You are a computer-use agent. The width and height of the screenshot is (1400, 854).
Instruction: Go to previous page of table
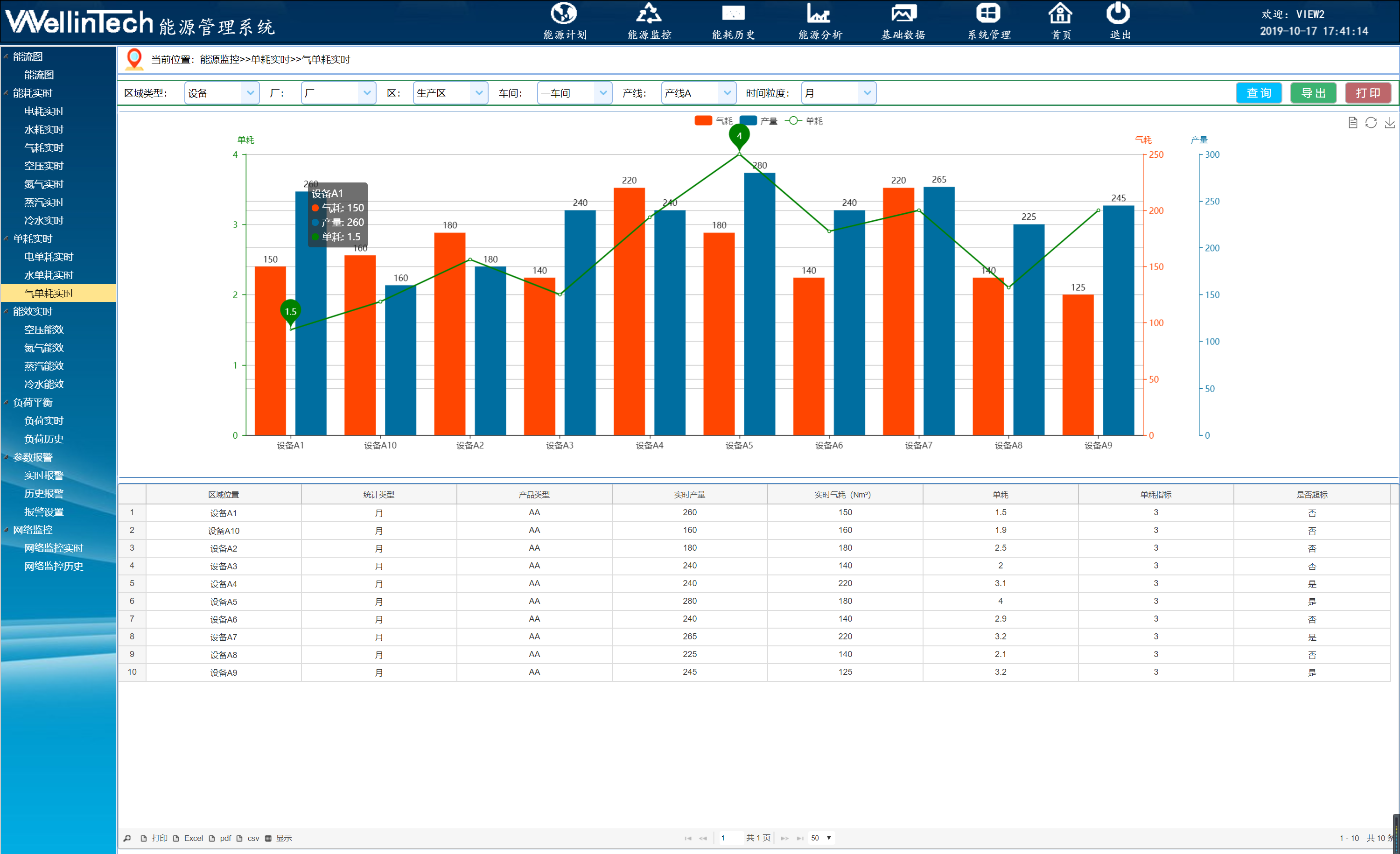pyautogui.click(x=703, y=838)
